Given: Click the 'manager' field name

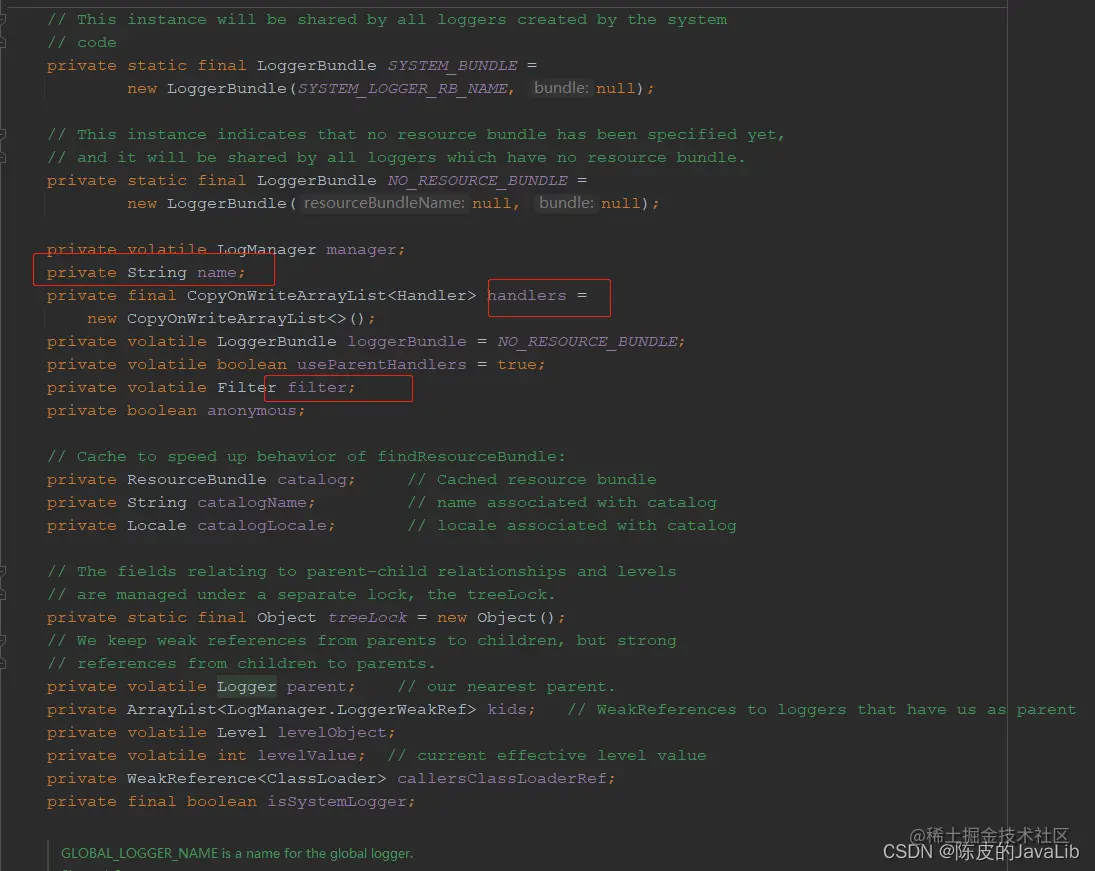Looking at the screenshot, I should point(362,249).
